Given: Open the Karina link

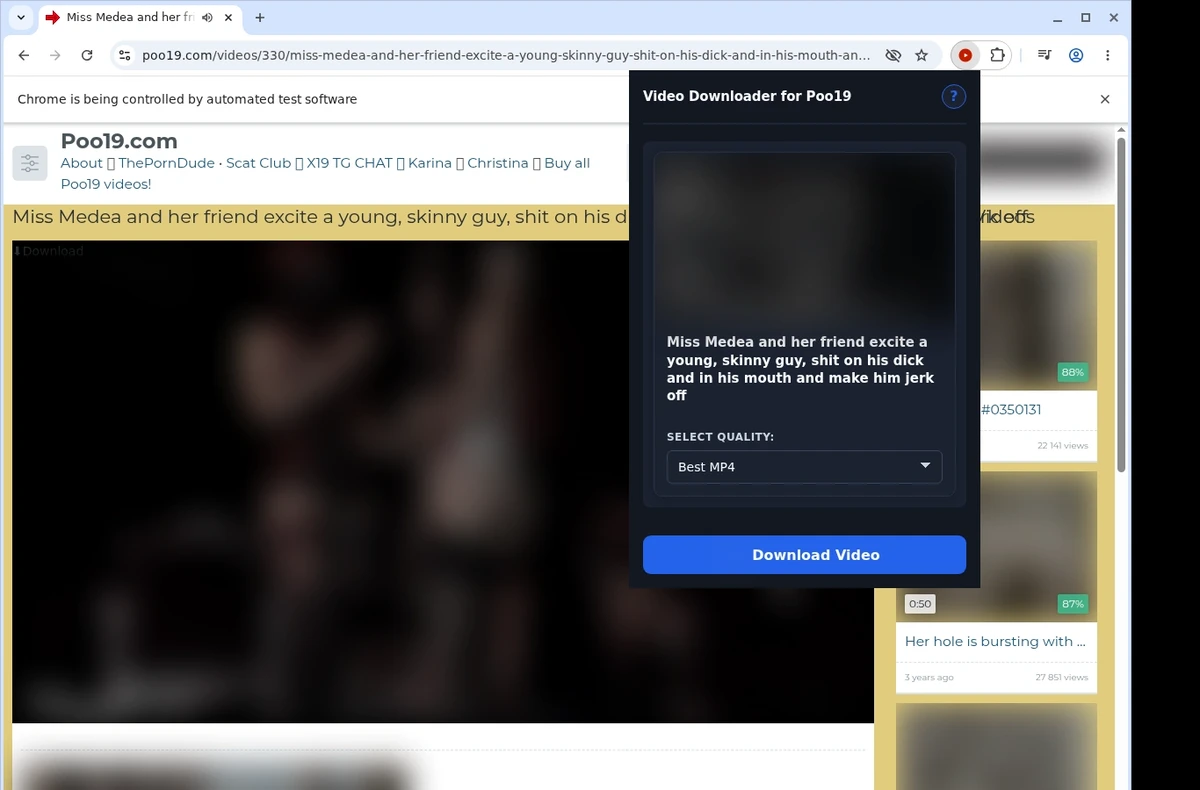Looking at the screenshot, I should tap(430, 163).
